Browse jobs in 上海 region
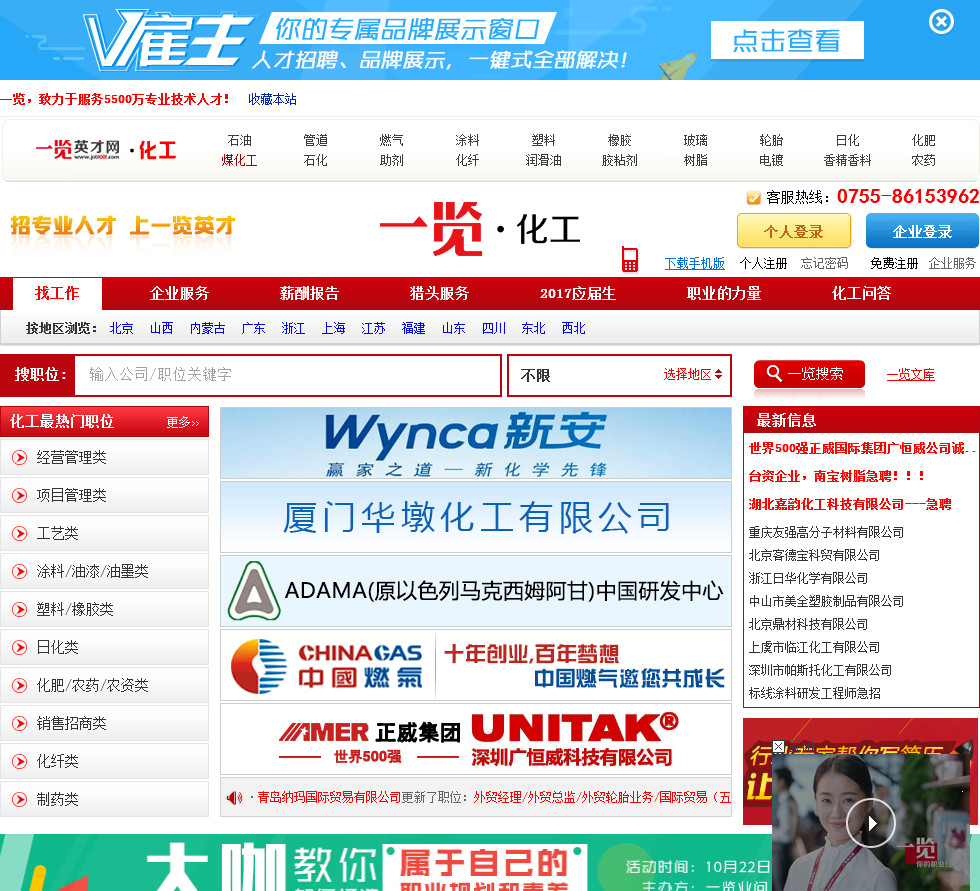 pyautogui.click(x=333, y=329)
